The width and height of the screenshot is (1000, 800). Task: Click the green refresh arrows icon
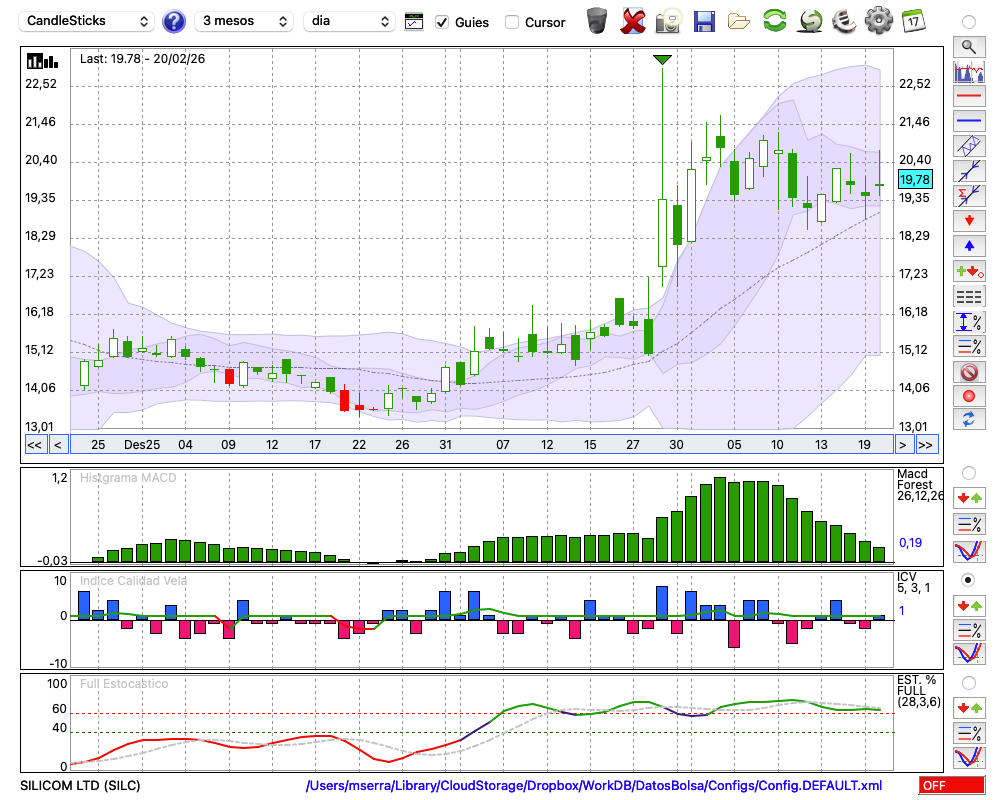(774, 20)
